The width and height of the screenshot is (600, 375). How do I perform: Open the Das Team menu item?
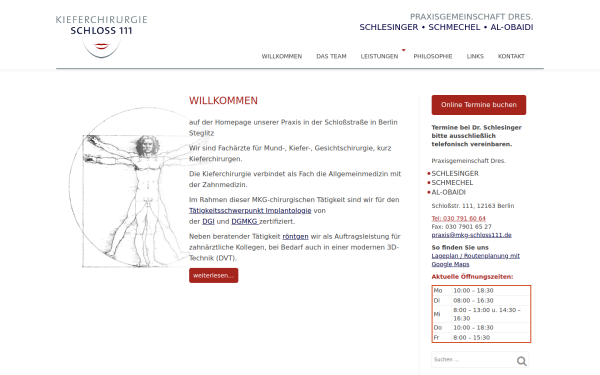click(x=331, y=56)
